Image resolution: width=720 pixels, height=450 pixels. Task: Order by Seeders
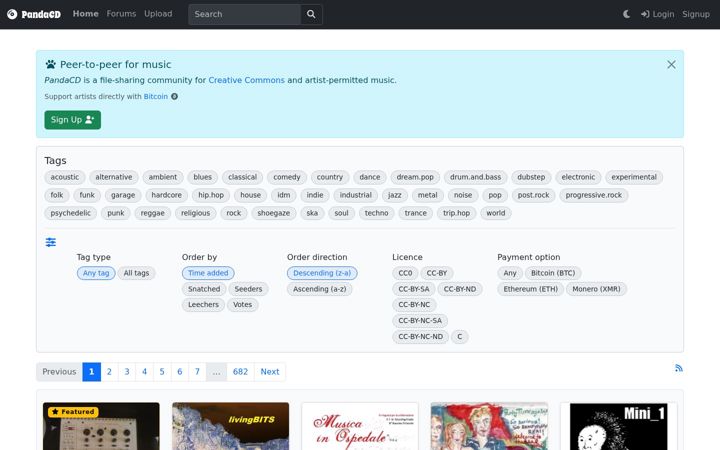click(x=248, y=289)
